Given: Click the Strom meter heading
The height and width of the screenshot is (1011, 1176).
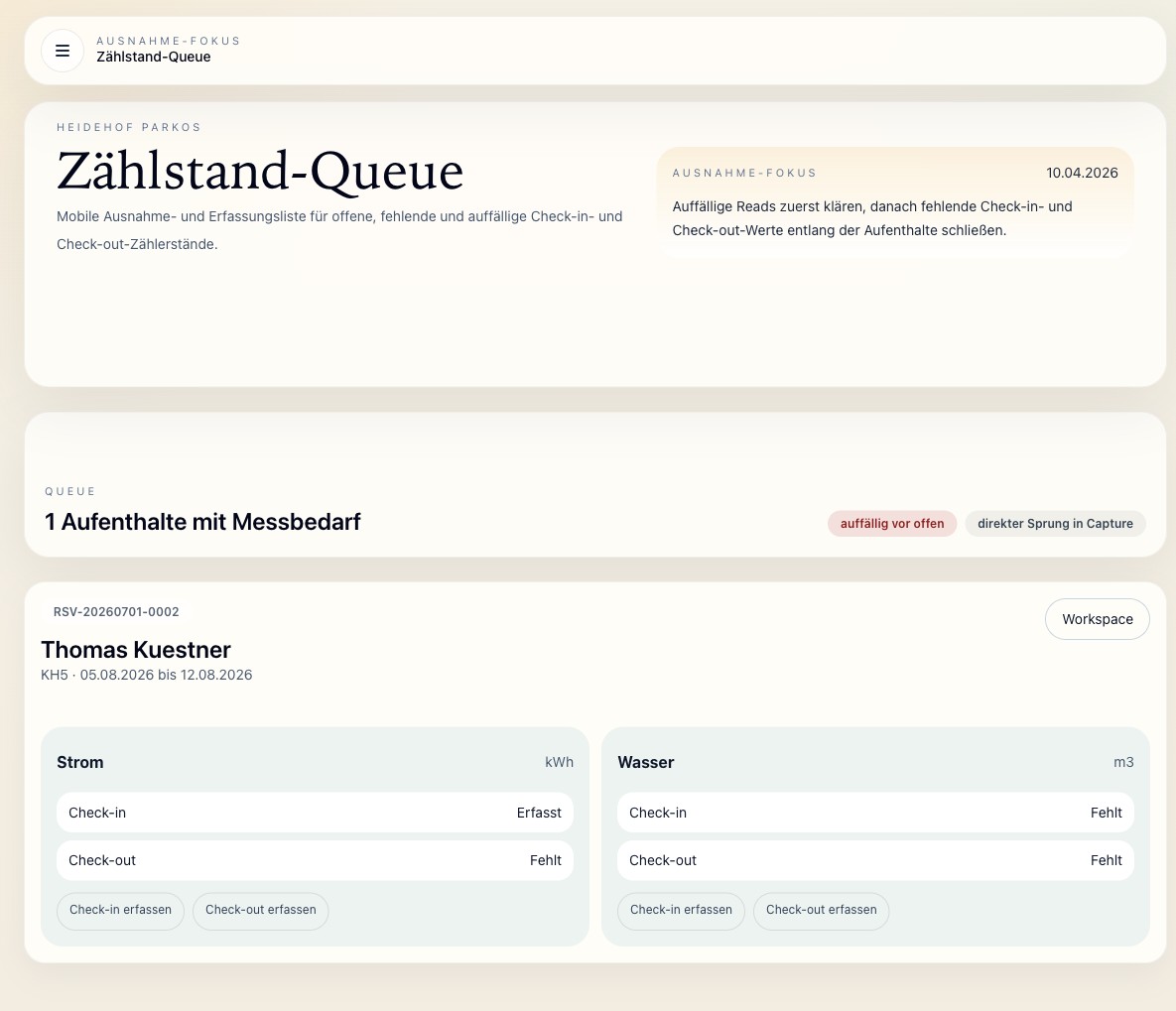Looking at the screenshot, I should coord(80,762).
